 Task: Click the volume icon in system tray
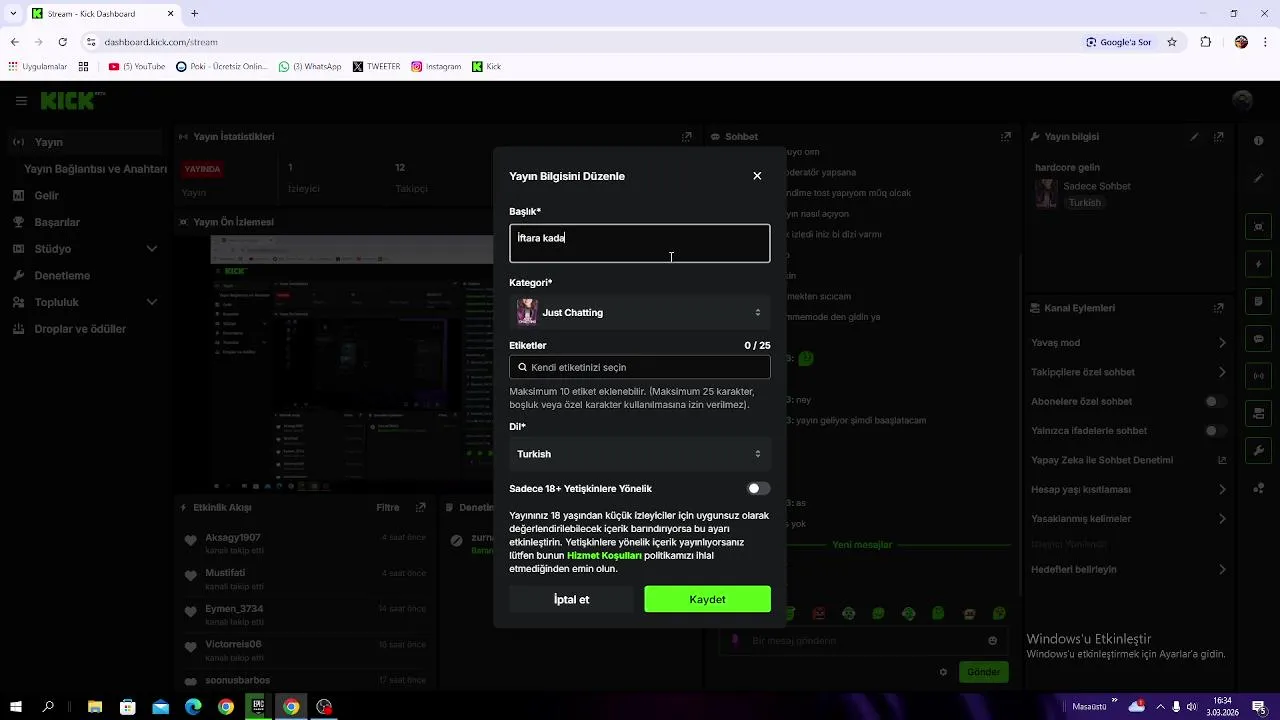pyautogui.click(x=1191, y=707)
